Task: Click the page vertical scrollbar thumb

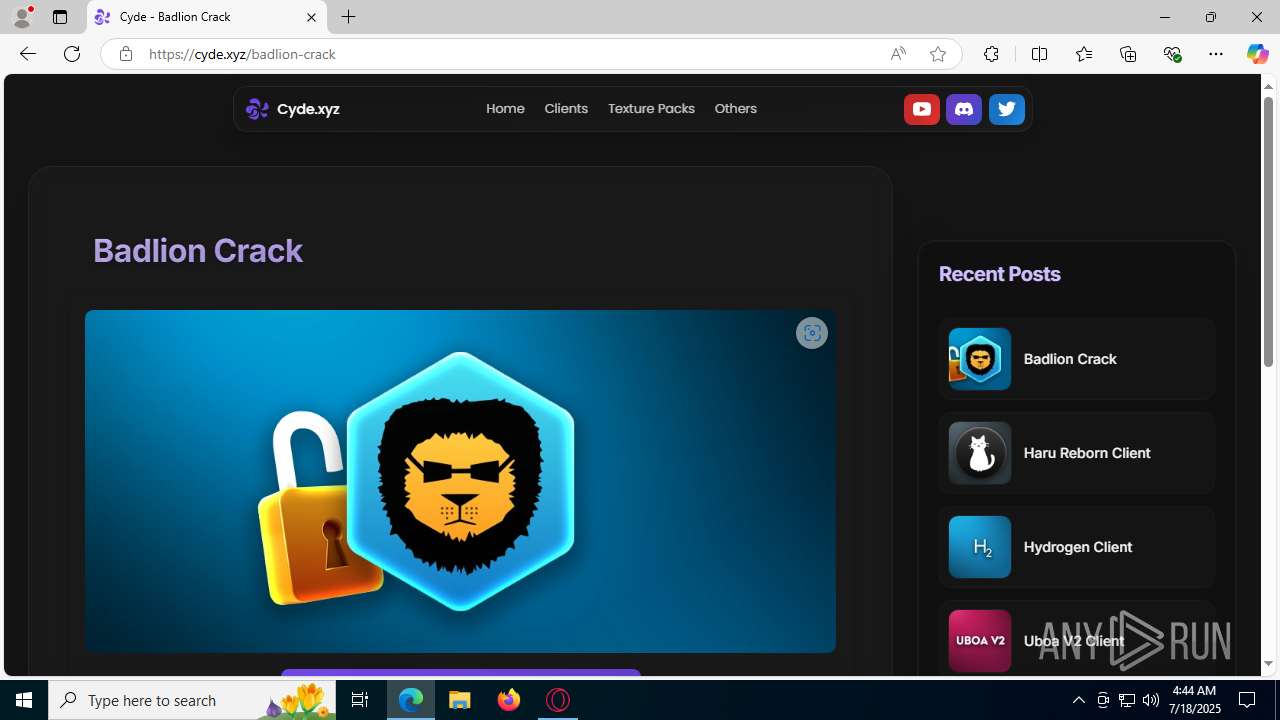Action: click(x=1268, y=232)
